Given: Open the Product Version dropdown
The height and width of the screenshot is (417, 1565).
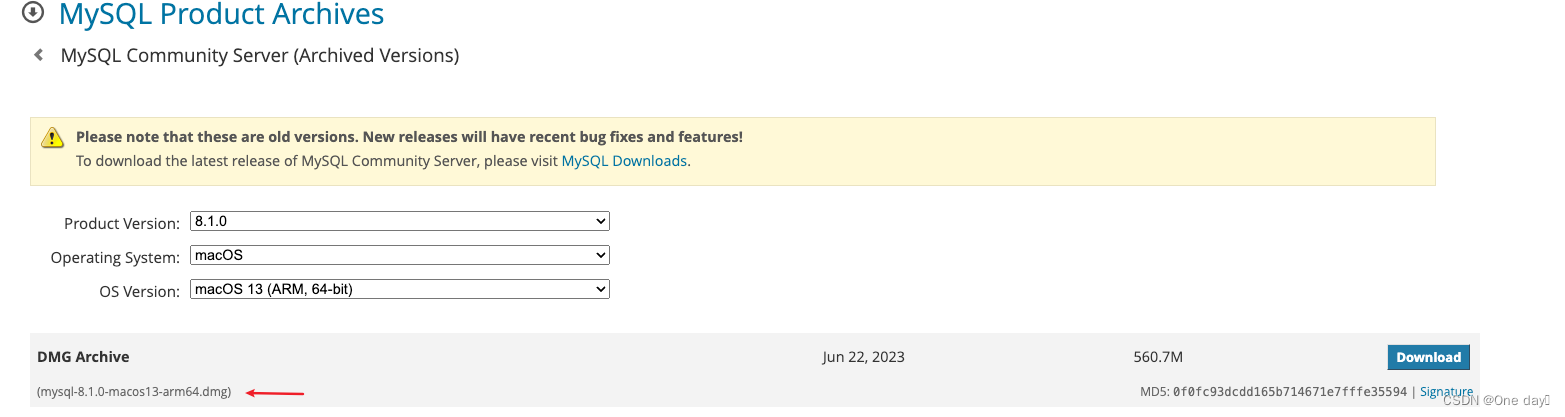Looking at the screenshot, I should (400, 221).
